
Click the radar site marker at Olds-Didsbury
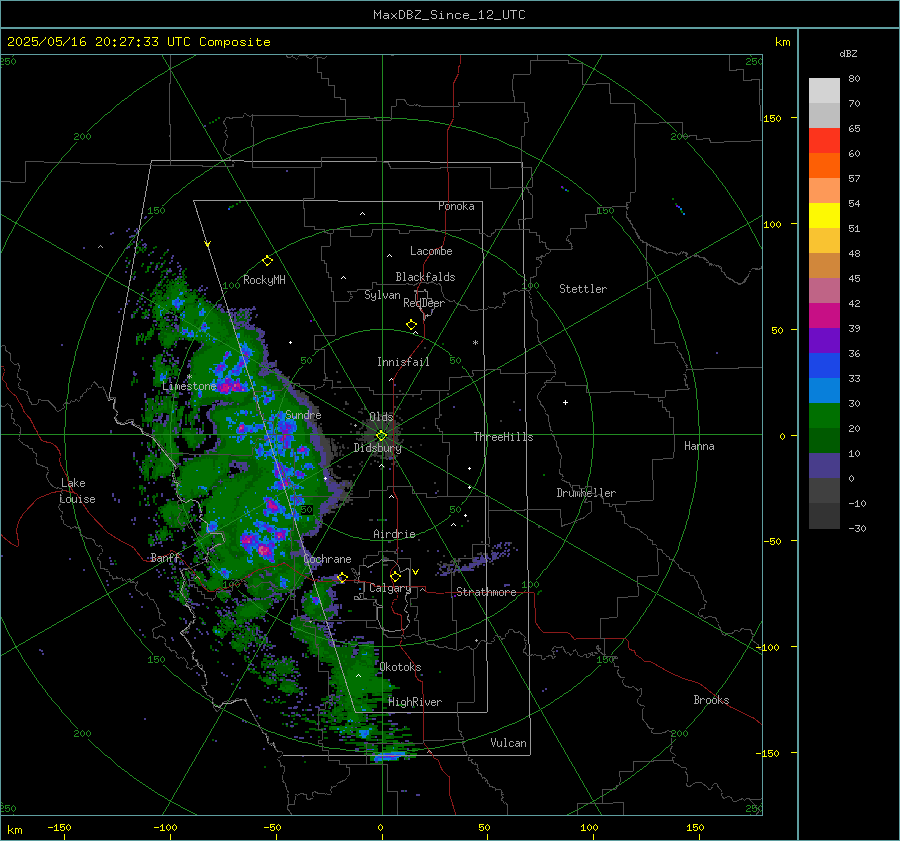(381, 436)
